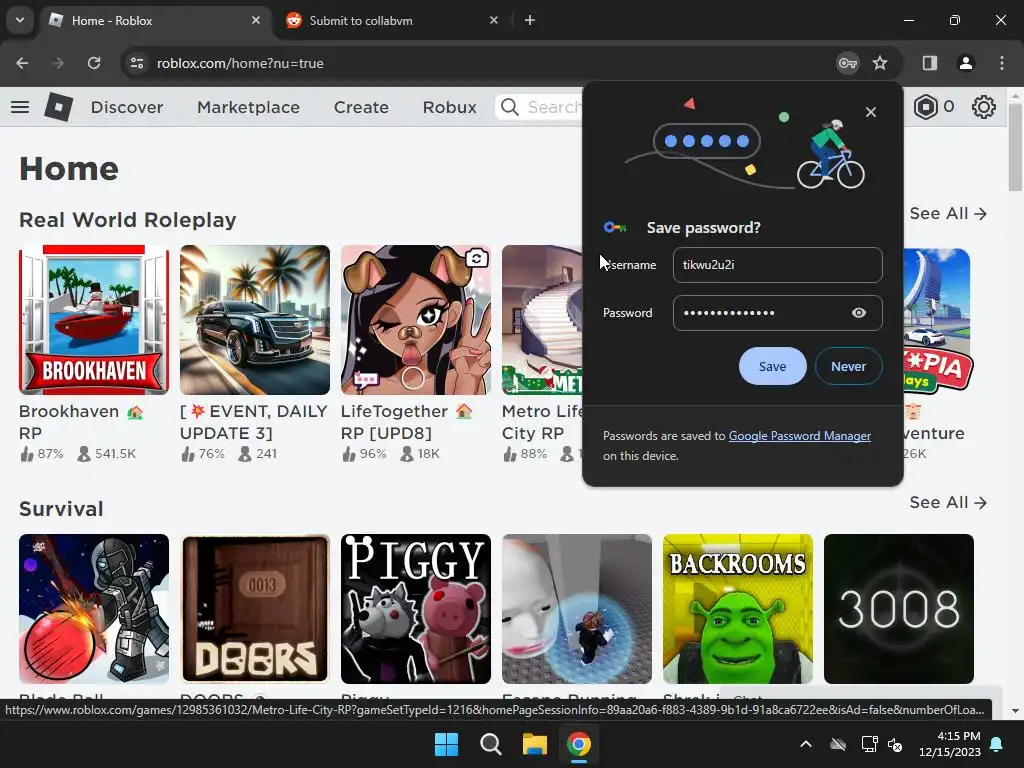
Task: Open the Robux menu item
Action: [x=449, y=107]
